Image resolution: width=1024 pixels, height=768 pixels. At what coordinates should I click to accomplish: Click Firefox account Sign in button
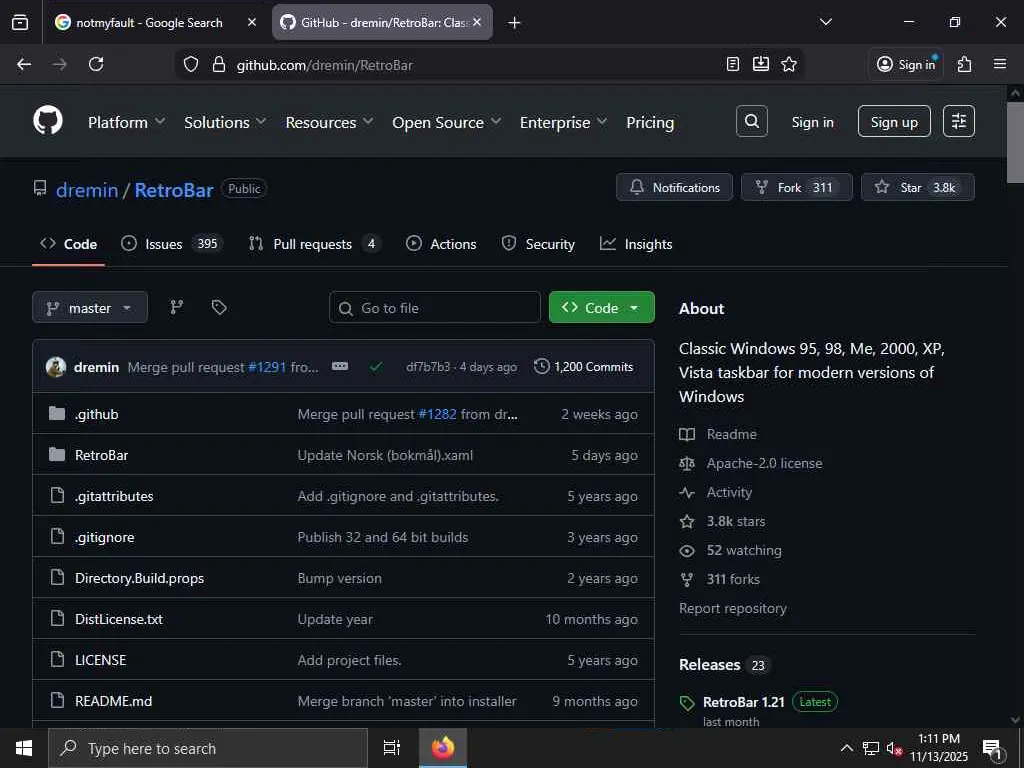click(x=906, y=64)
